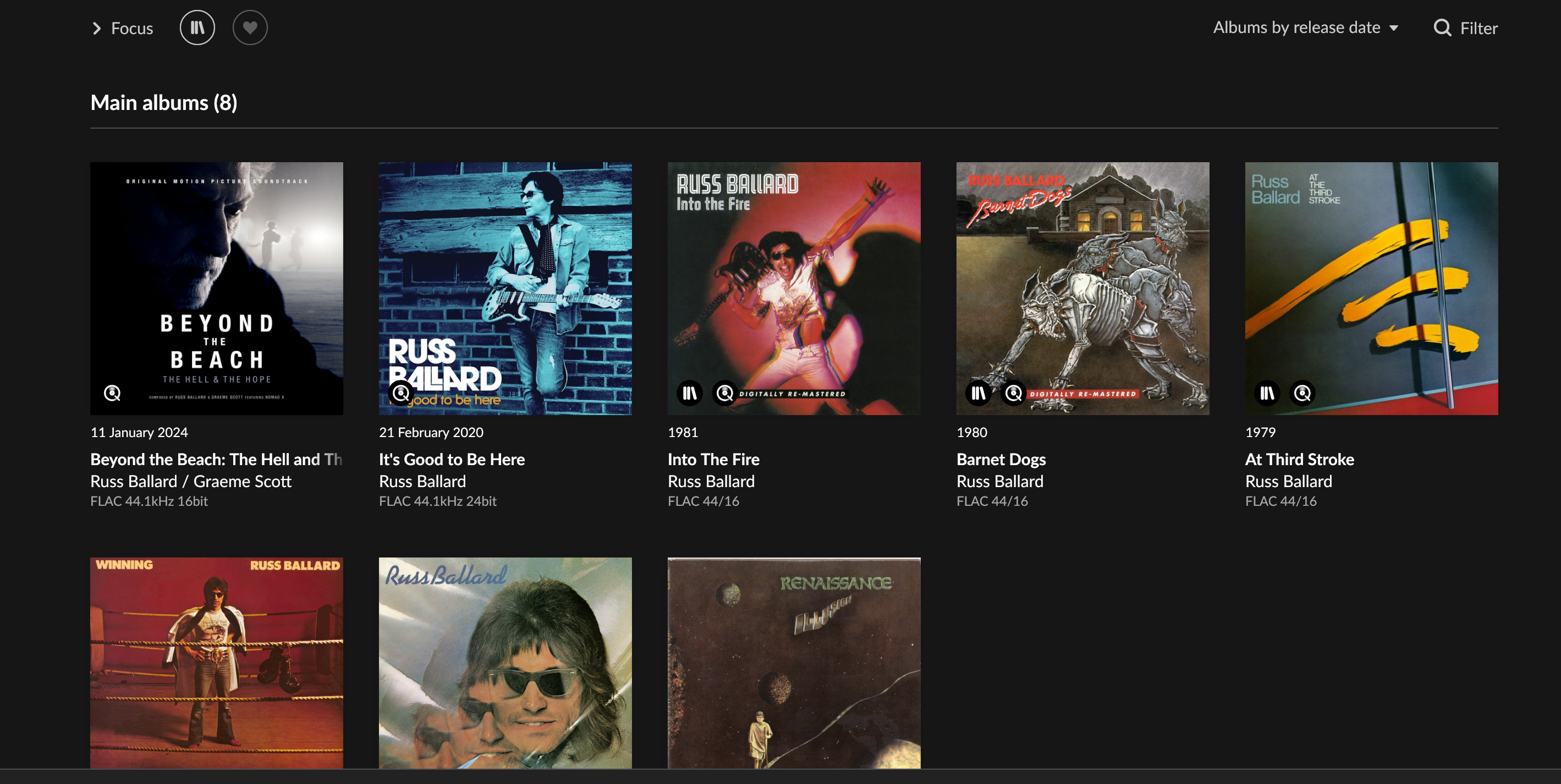Open the Renaissance Illusion album cover

point(794,663)
